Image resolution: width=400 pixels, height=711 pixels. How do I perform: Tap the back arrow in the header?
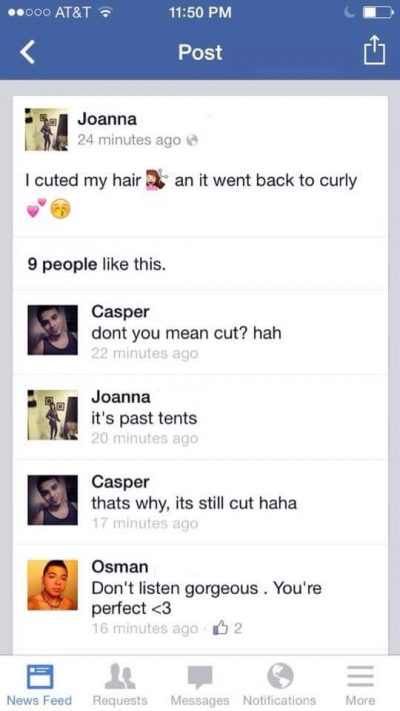(x=28, y=53)
